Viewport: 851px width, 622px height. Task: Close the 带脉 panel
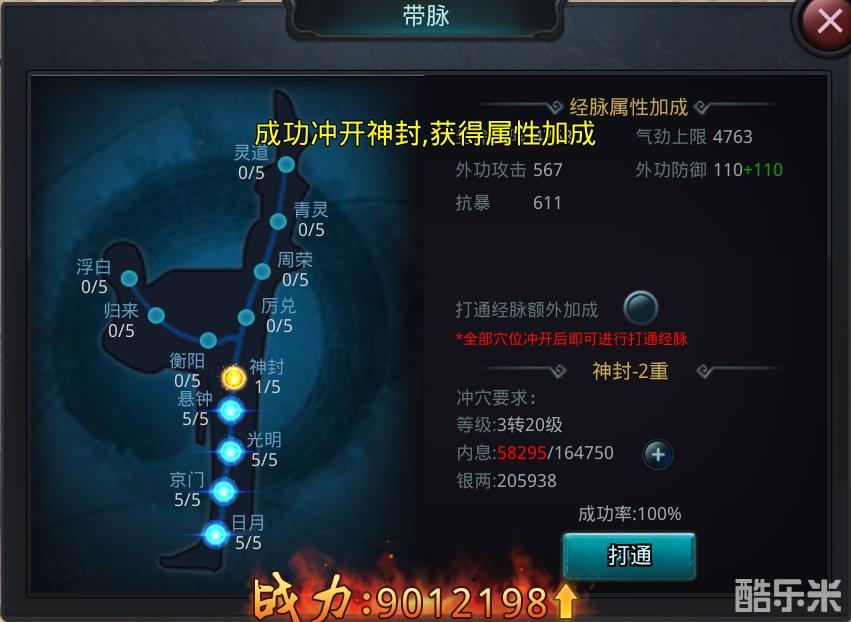(x=828, y=22)
